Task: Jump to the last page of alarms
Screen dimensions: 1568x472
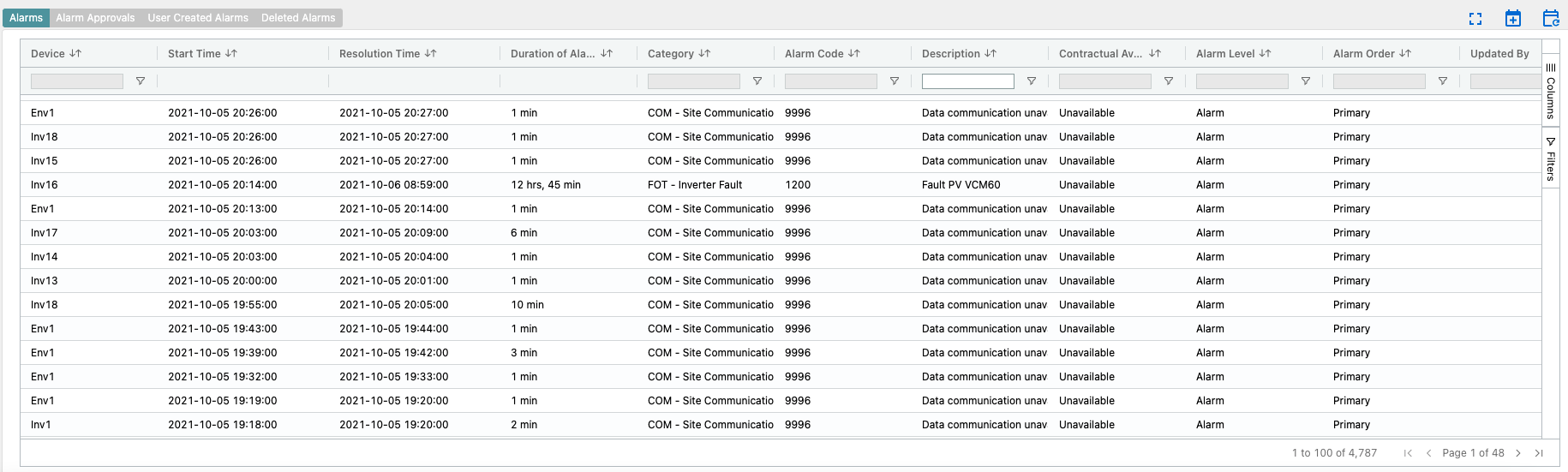Action: 1539,453
